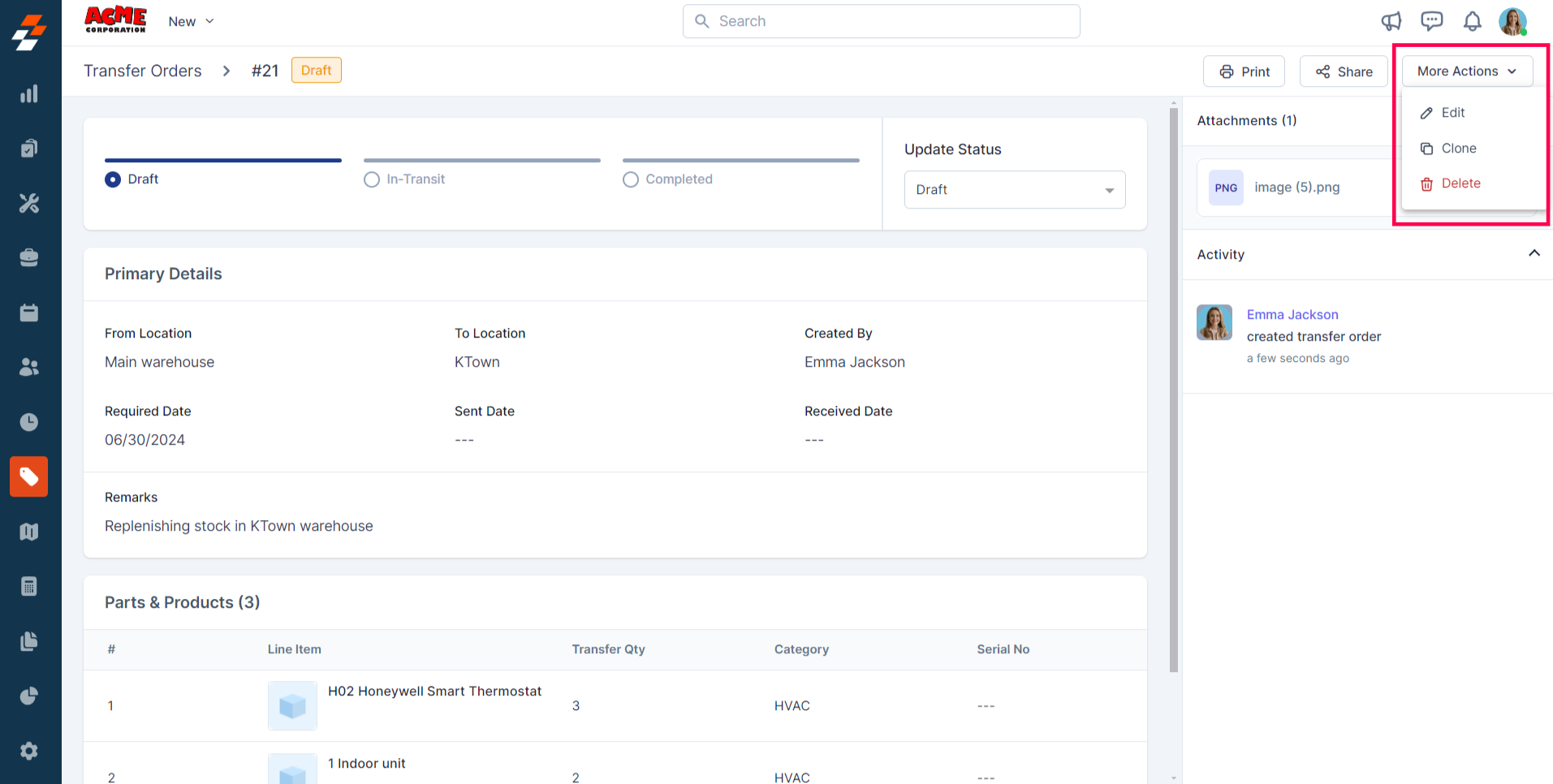This screenshot has height=784, width=1553.
Task: Click the announcements megaphone icon
Action: 1391,21
